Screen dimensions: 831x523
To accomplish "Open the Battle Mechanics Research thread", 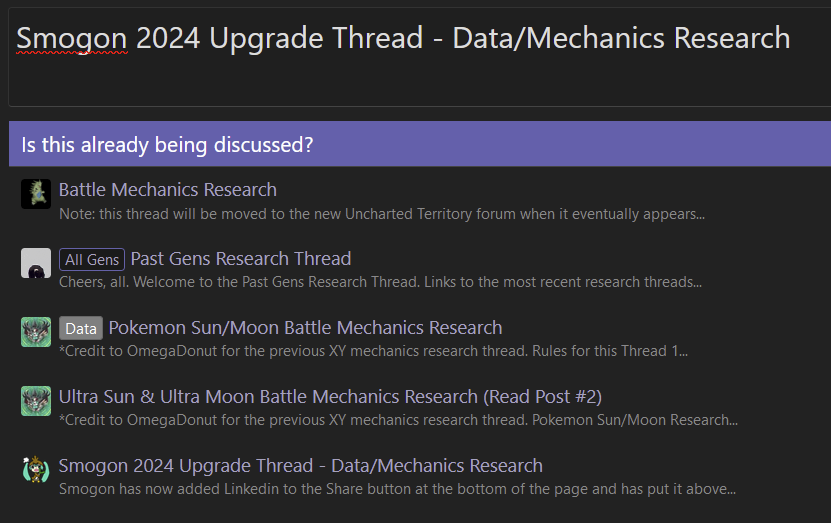I will [167, 190].
